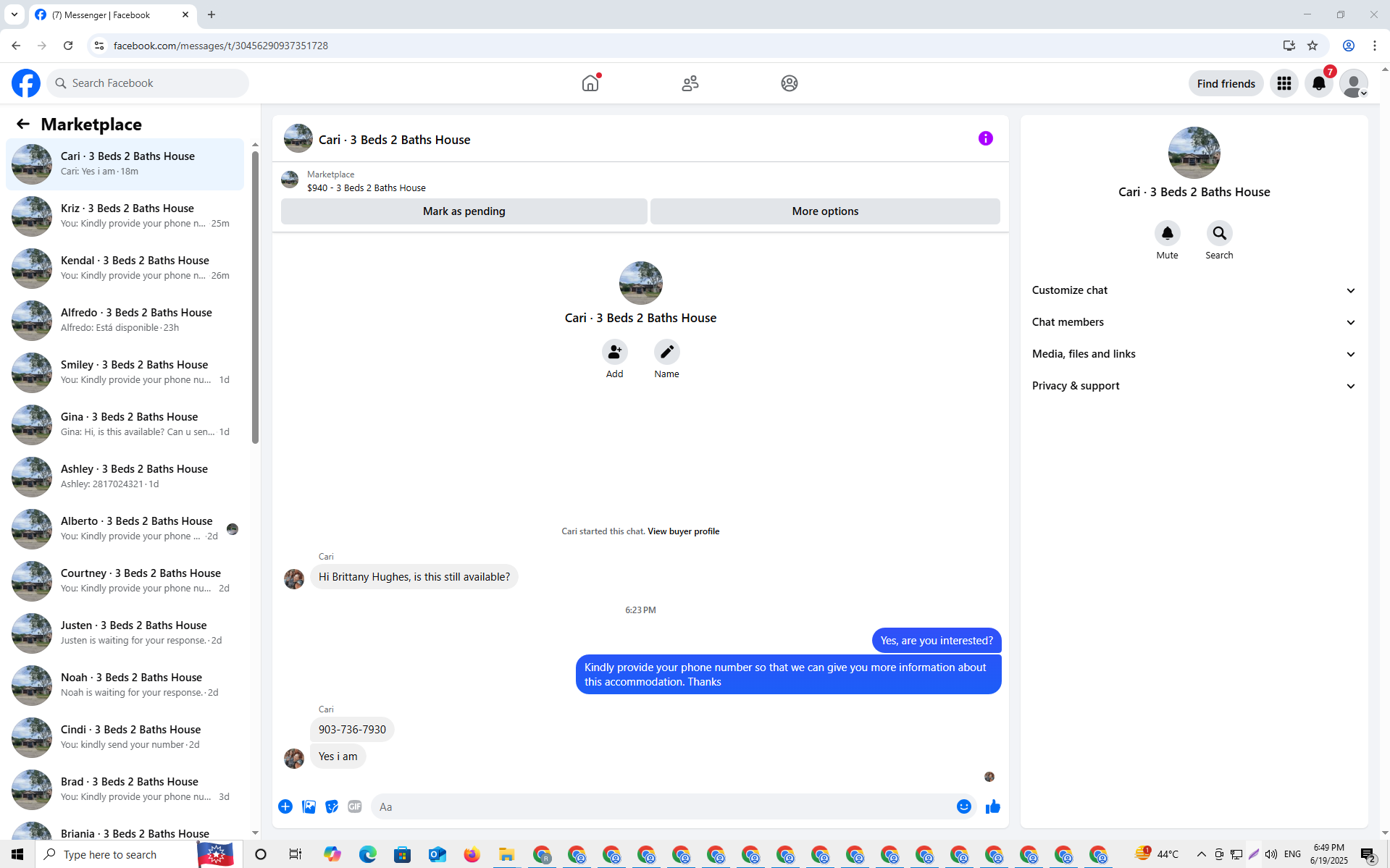
Task: Expand Chat members section
Action: point(1194,322)
